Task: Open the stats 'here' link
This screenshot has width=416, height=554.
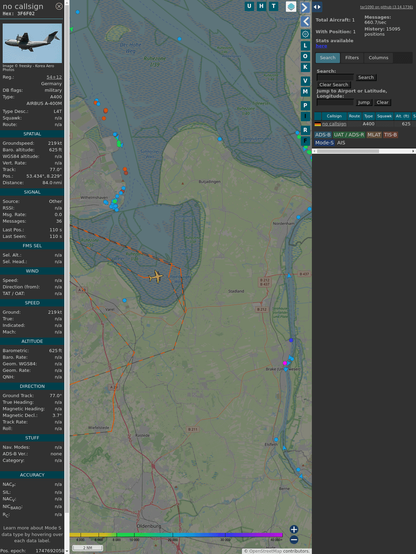Action: click(x=321, y=46)
